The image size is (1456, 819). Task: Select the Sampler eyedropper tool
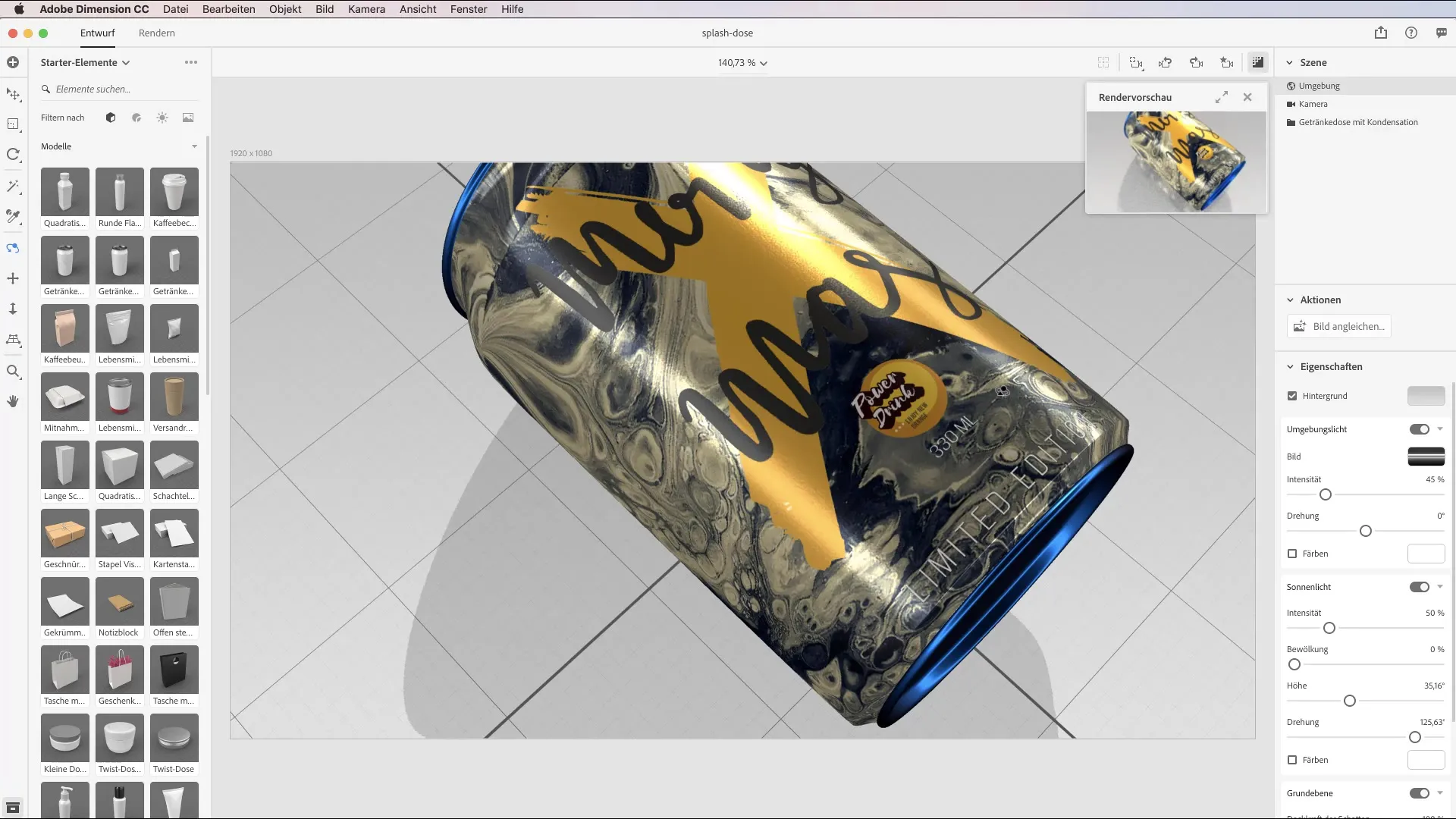click(x=13, y=217)
